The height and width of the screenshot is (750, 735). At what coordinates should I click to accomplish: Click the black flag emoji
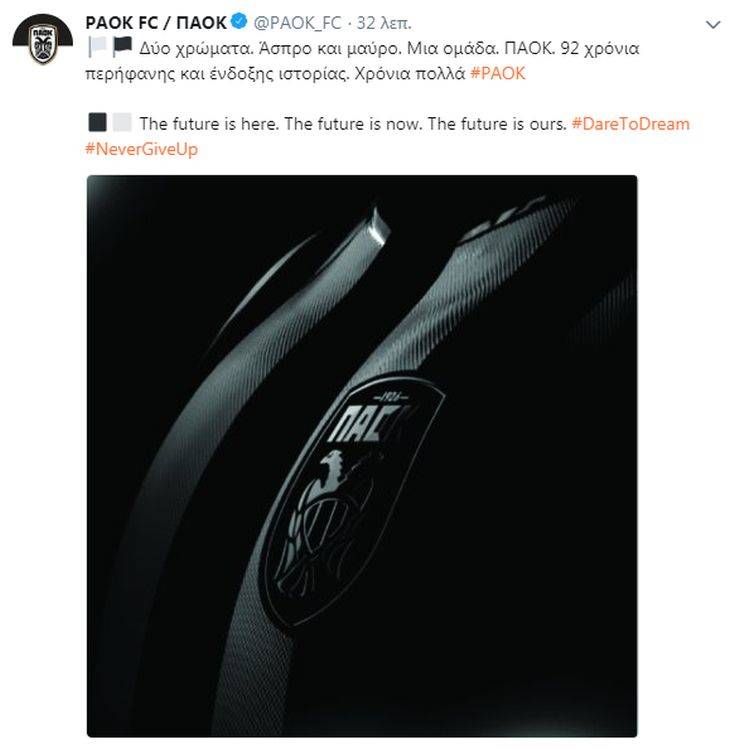[122, 47]
